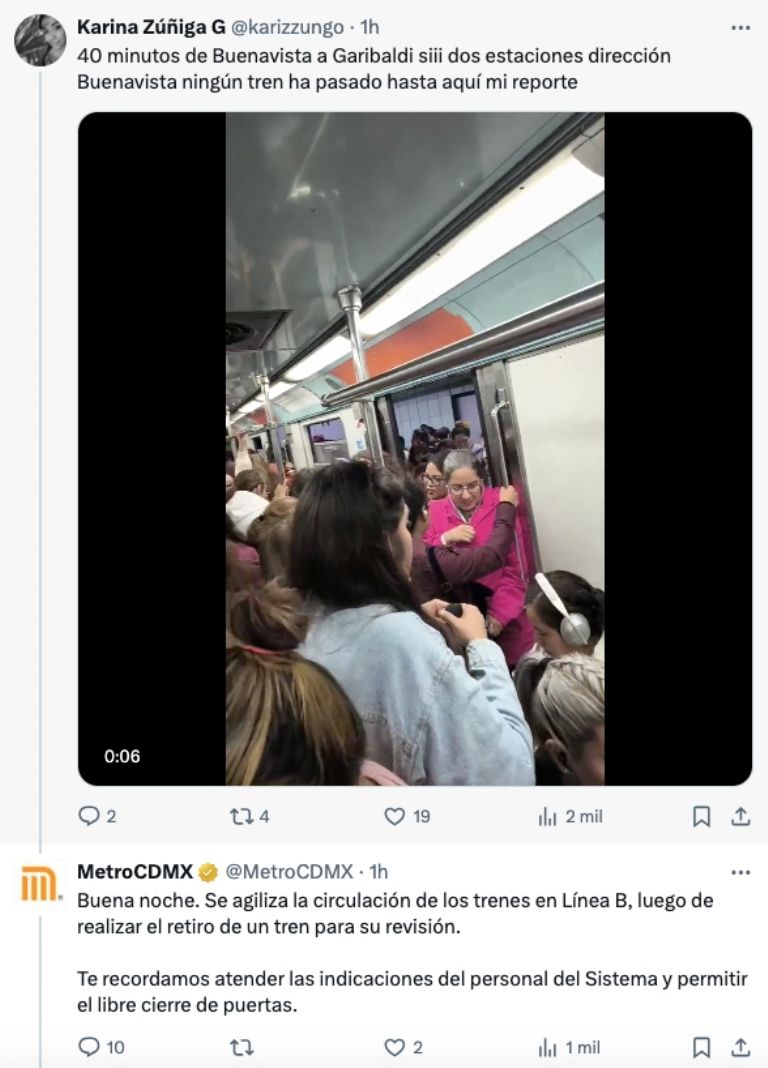The image size is (768, 1068).
Task: Play the crowded metro video
Action: 415,449
